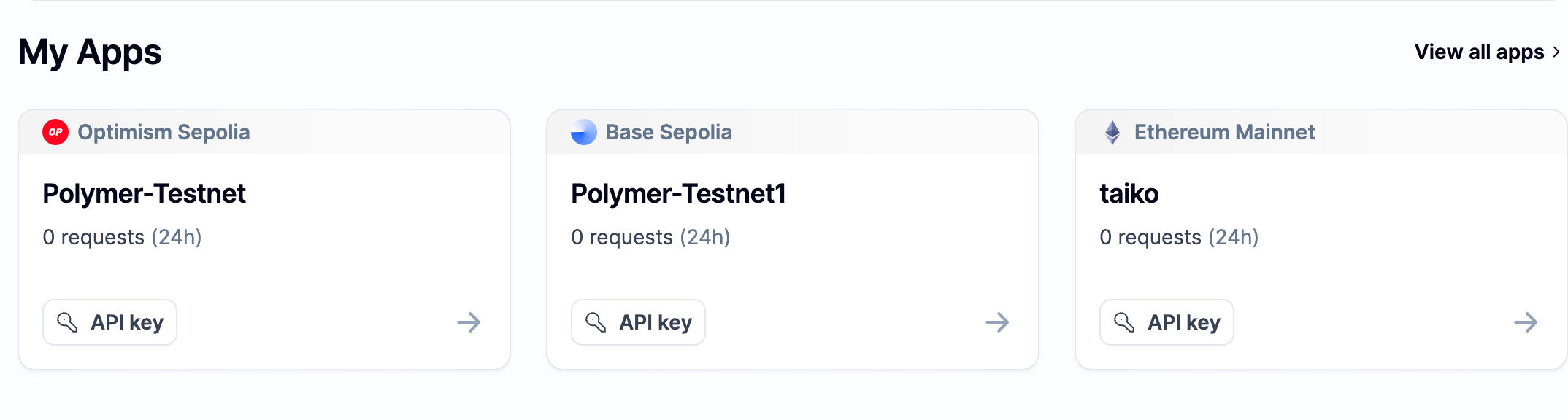Show API key for Polymer-Testnet1
Viewport: 1568px width, 420px height.
[639, 322]
